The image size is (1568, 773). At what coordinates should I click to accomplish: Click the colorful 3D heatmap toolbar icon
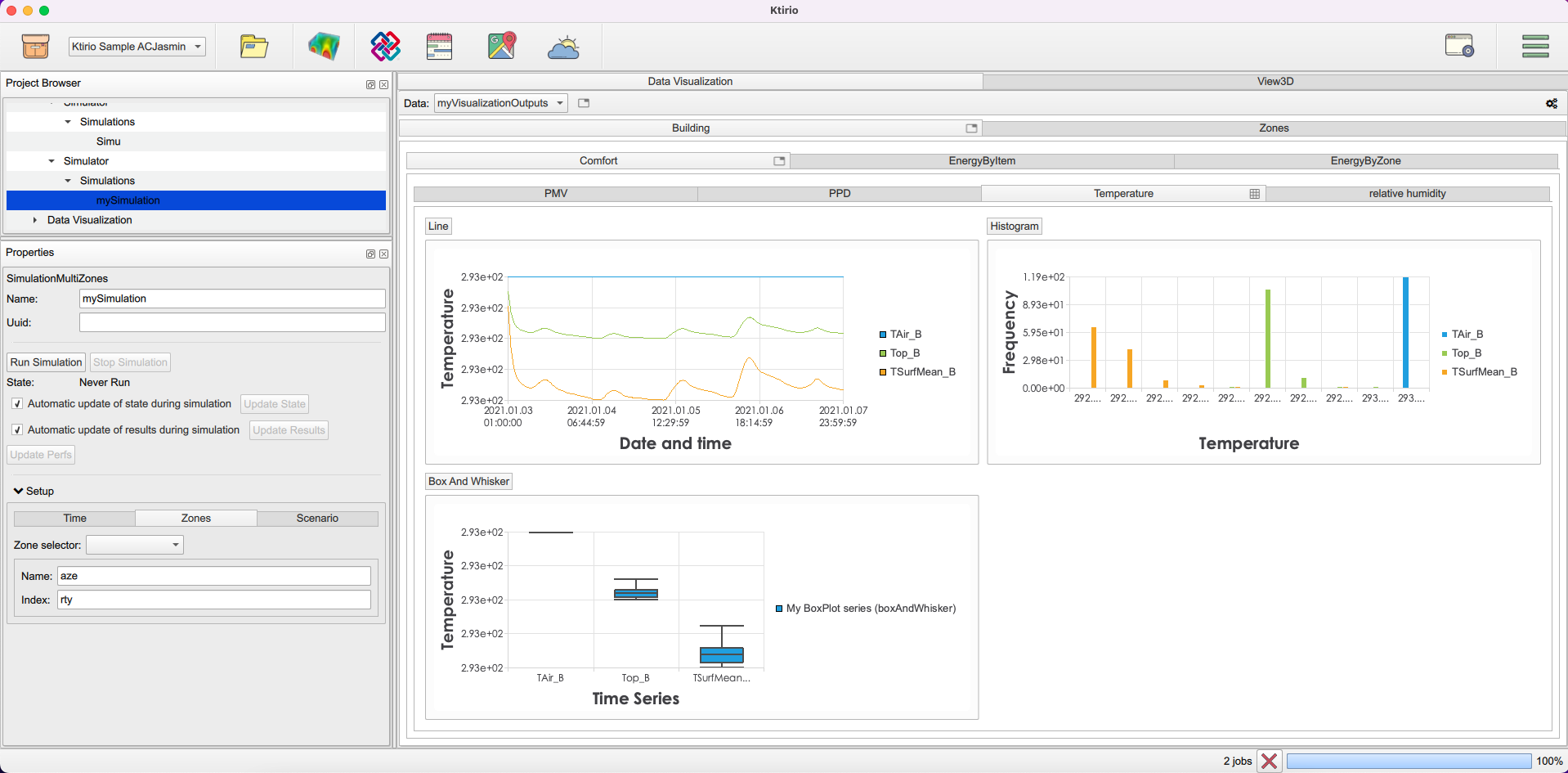324,47
